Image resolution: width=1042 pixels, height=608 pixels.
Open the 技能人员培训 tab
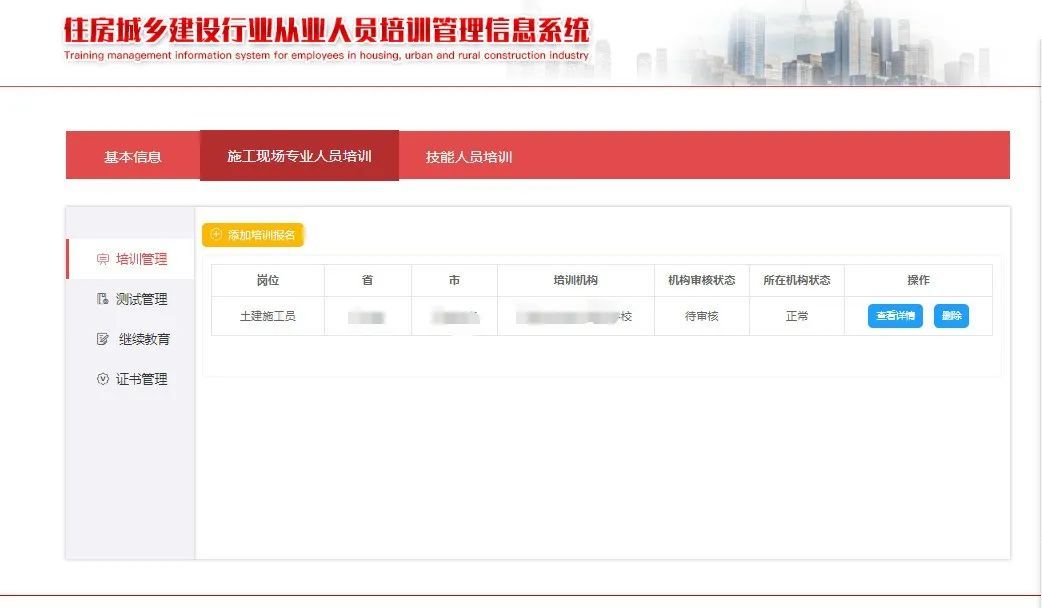pyautogui.click(x=468, y=157)
